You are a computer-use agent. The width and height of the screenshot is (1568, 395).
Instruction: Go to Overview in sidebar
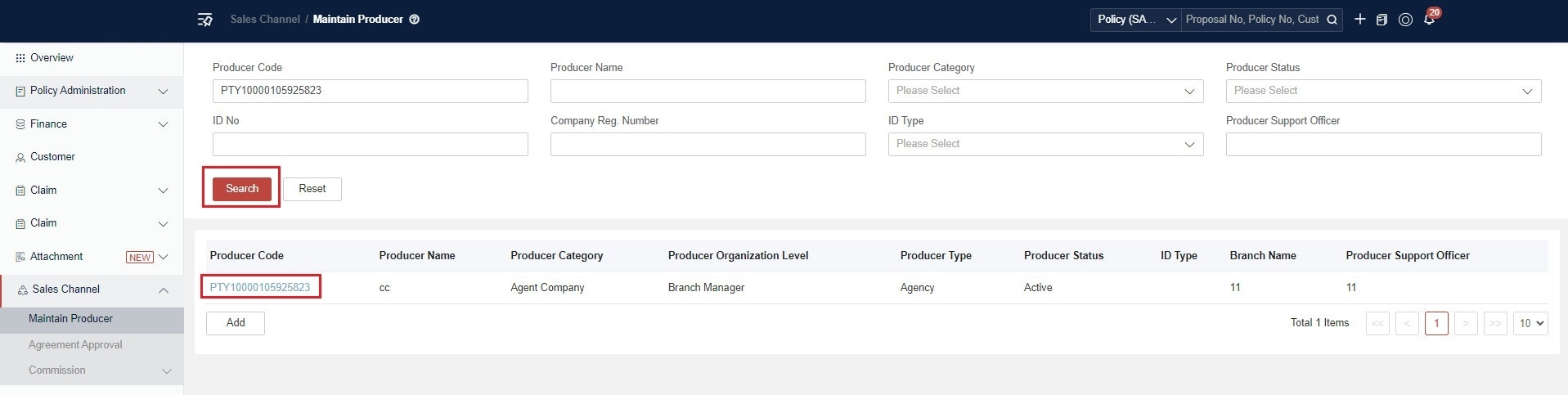[x=52, y=58]
